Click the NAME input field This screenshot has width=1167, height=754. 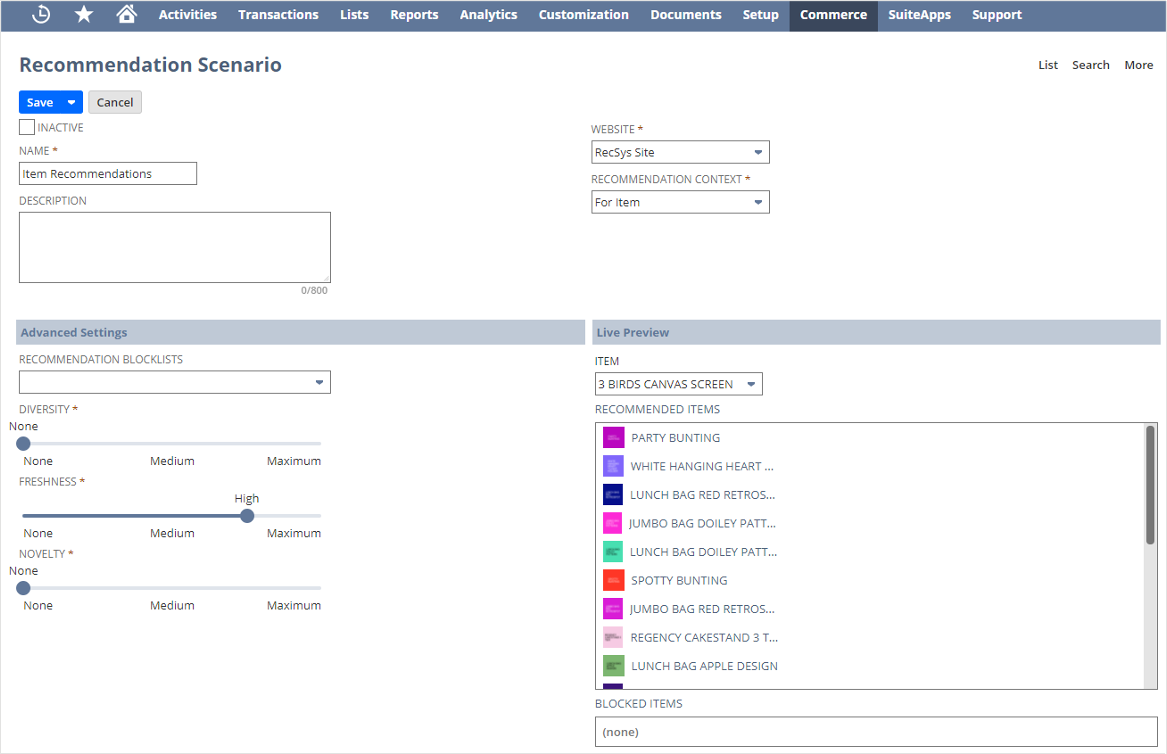tap(108, 173)
